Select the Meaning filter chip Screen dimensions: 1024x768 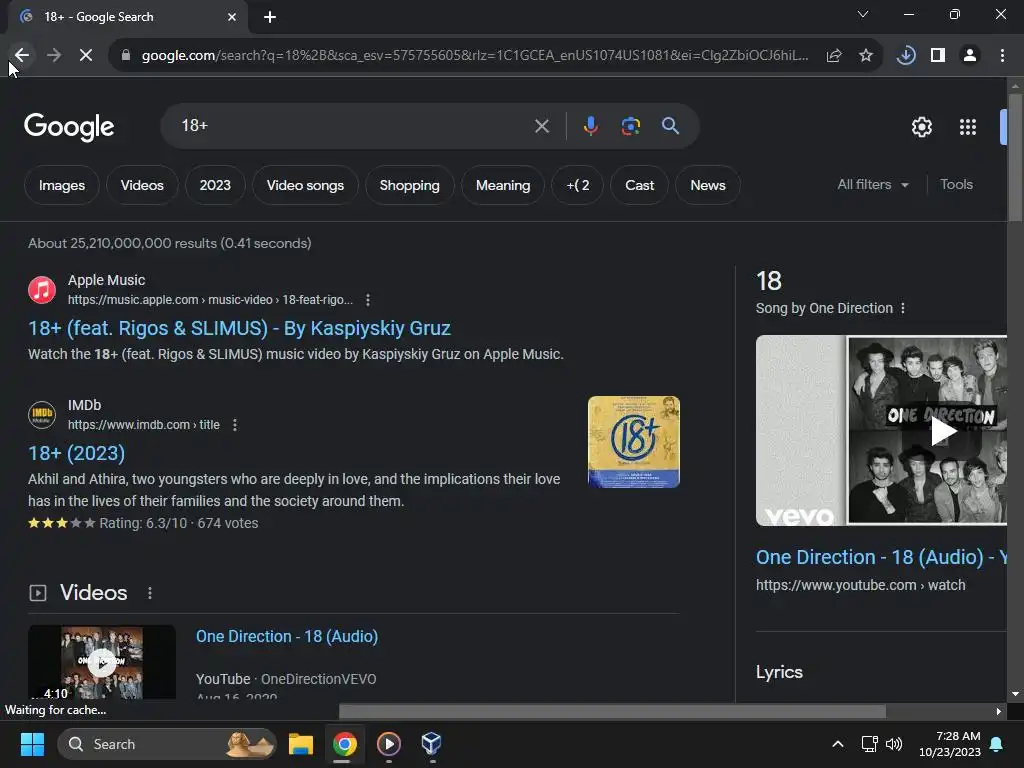pos(503,185)
